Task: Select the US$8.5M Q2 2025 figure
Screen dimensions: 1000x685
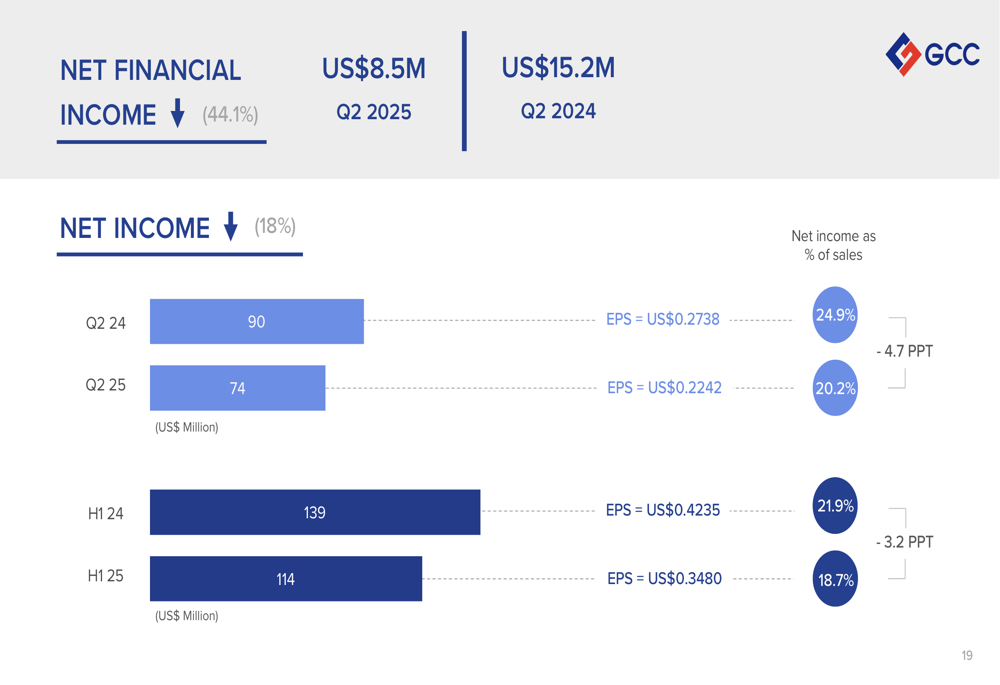Action: coord(374,69)
